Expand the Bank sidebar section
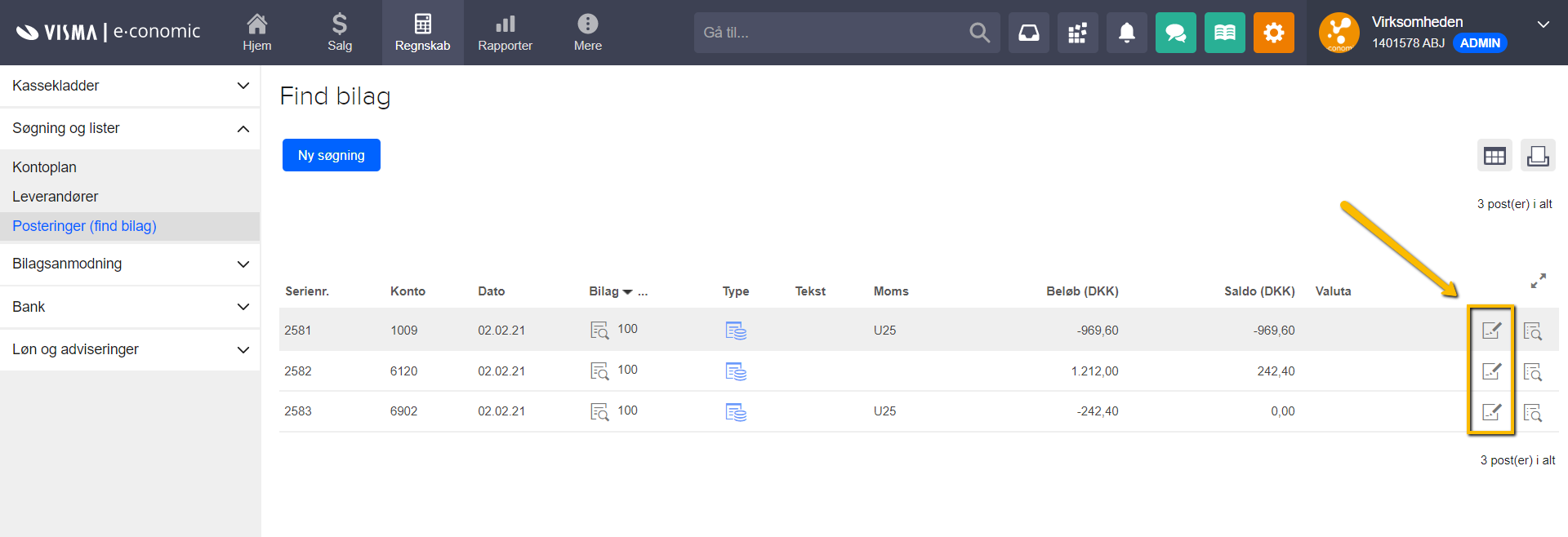 130,307
